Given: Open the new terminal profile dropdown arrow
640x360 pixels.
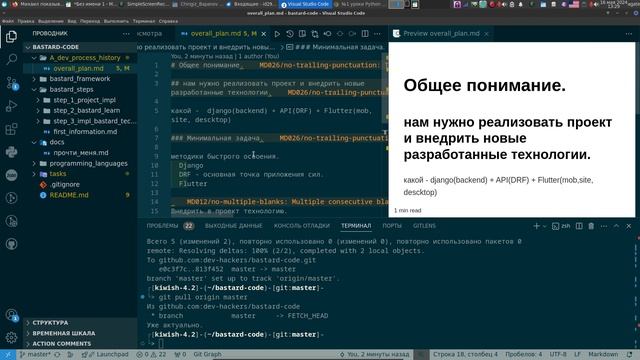Looking at the screenshot, I should [x=544, y=226].
